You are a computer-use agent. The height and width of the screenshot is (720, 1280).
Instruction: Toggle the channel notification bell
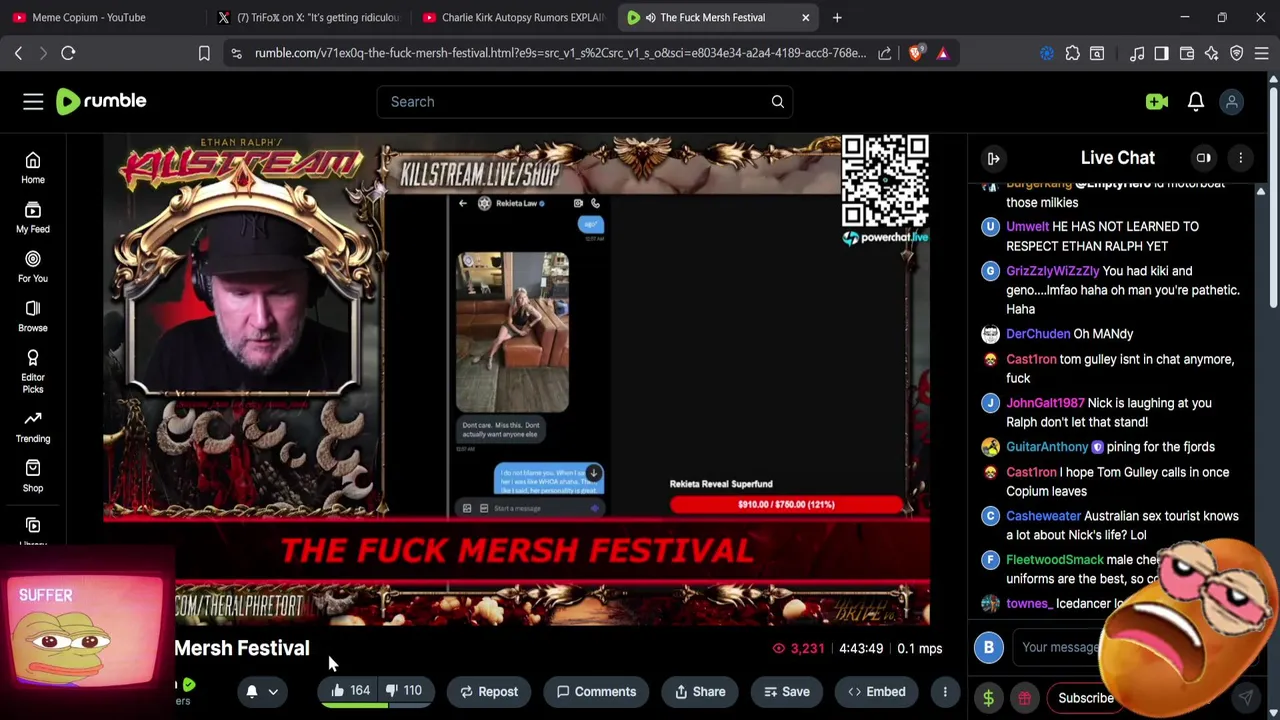click(252, 691)
